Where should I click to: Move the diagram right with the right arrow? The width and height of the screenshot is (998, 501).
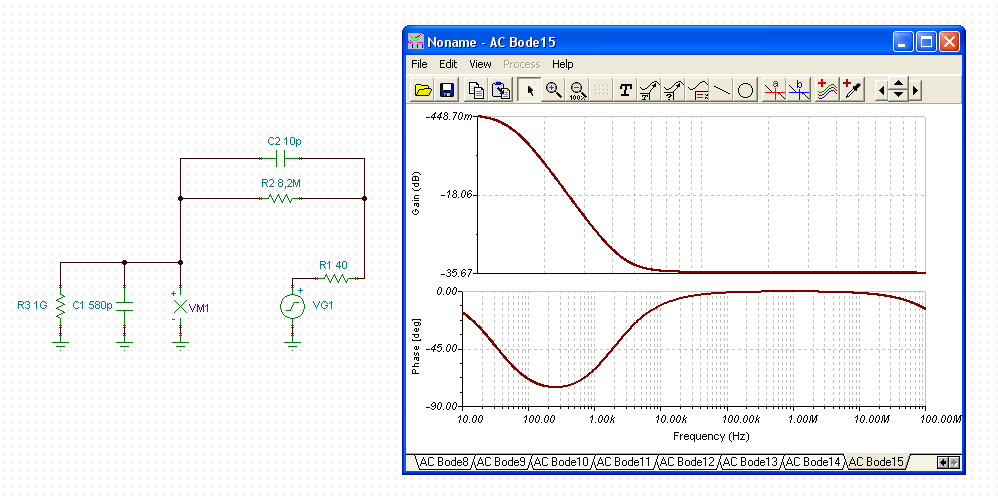pyautogui.click(x=915, y=90)
